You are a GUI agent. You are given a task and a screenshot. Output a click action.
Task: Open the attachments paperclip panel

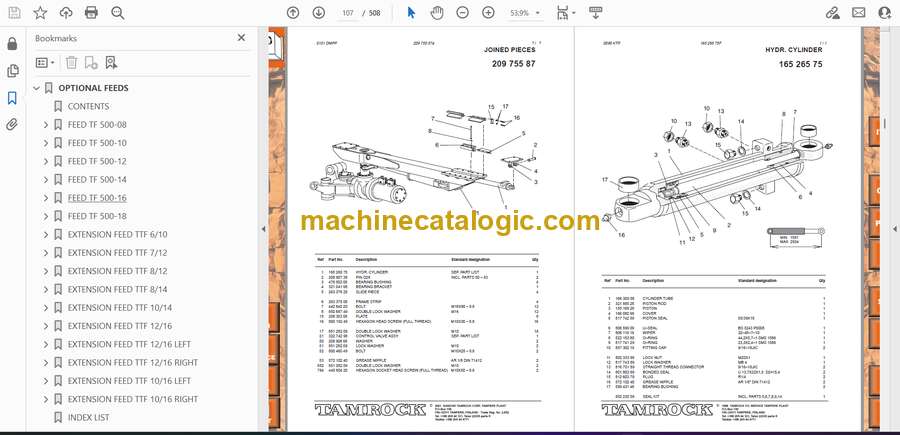pyautogui.click(x=12, y=125)
